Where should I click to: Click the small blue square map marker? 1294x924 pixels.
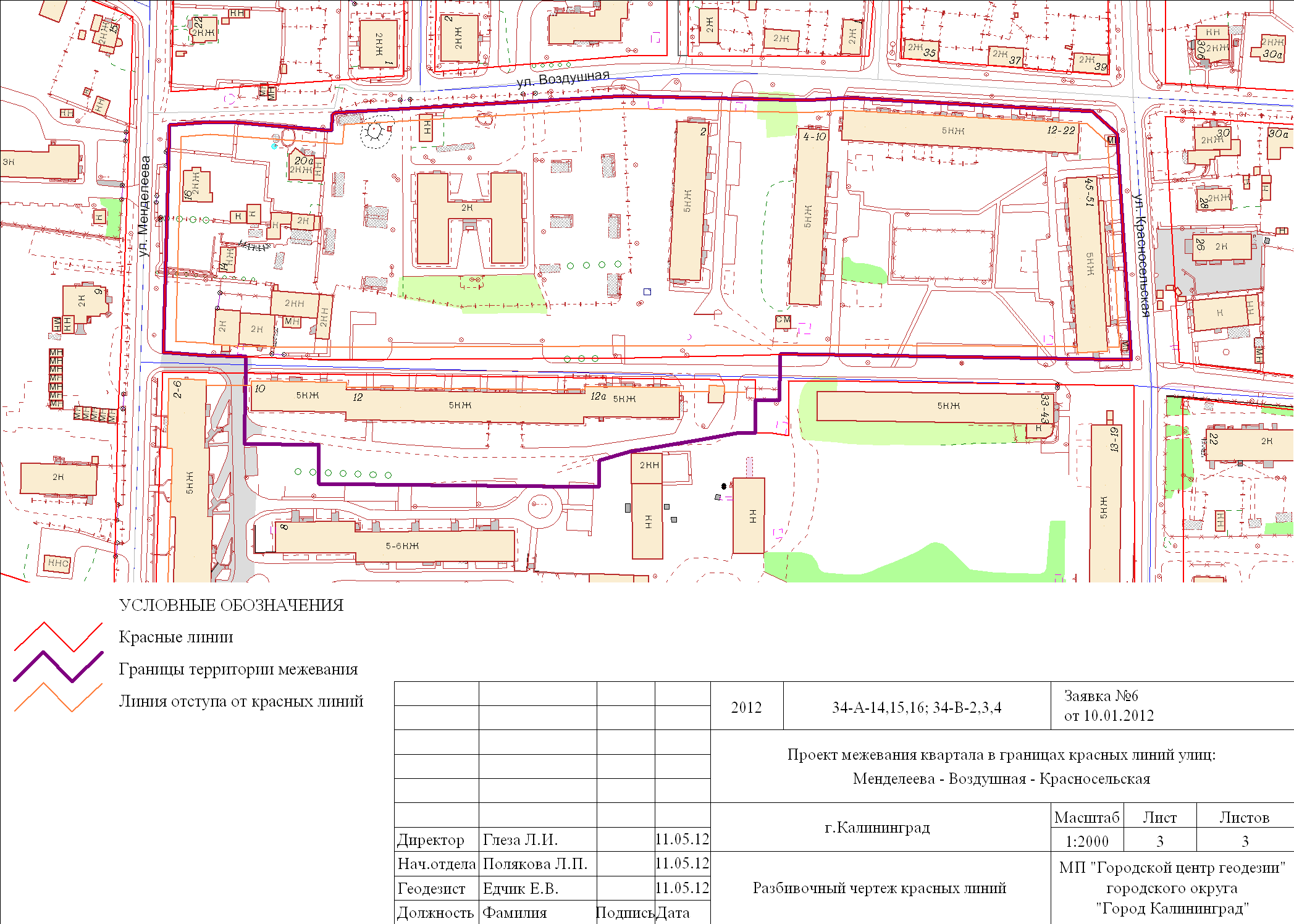[647, 292]
